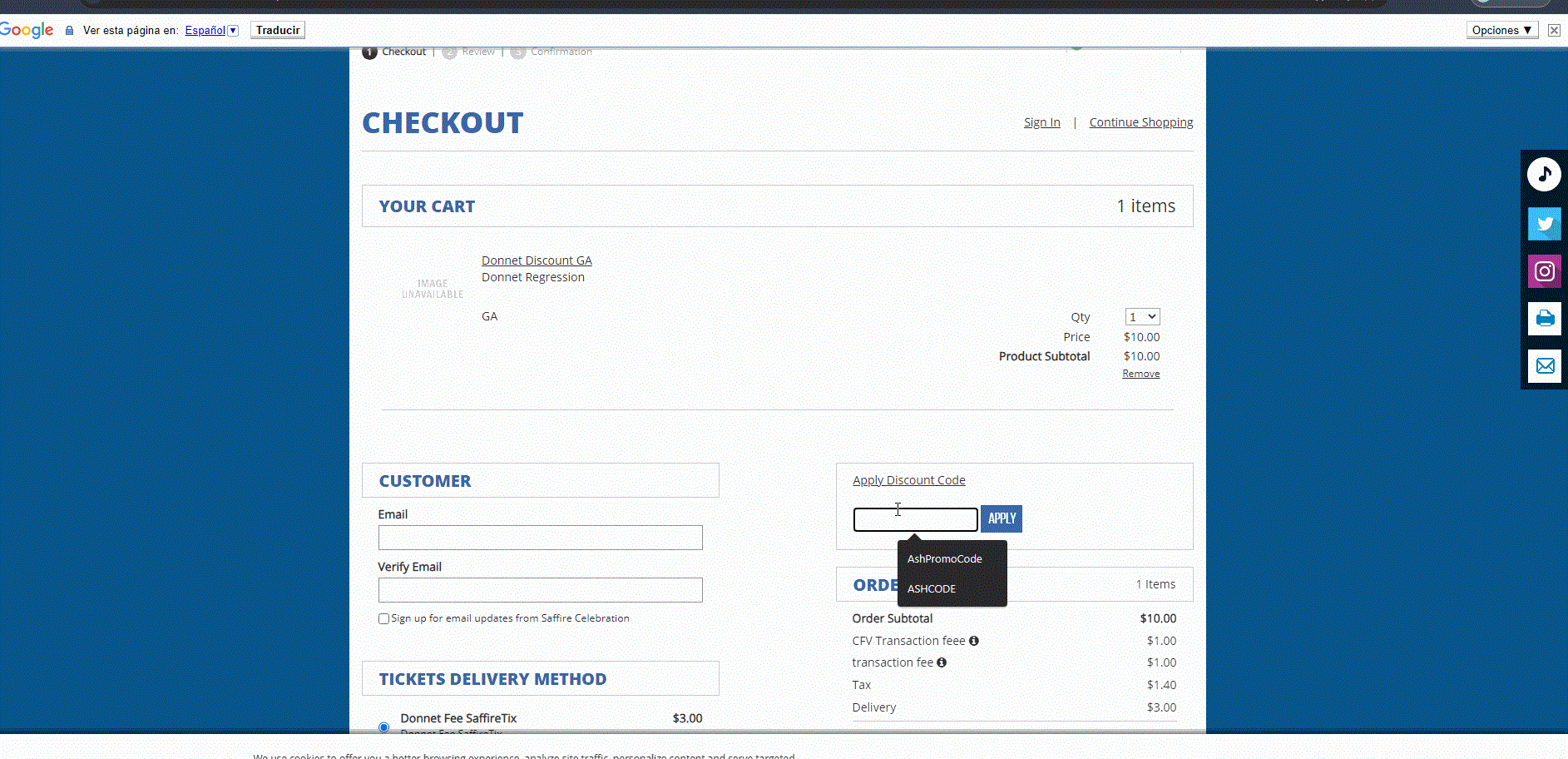
Task: Open the Qty quantity dropdown
Action: [x=1142, y=317]
